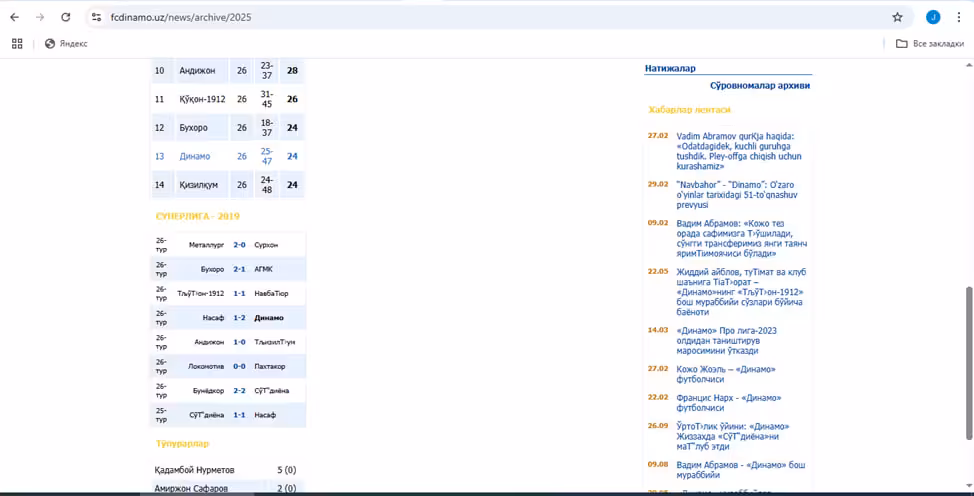Open Динамо Про лига-2023 article
Image resolution: width=974 pixels, height=496 pixels.
727,341
